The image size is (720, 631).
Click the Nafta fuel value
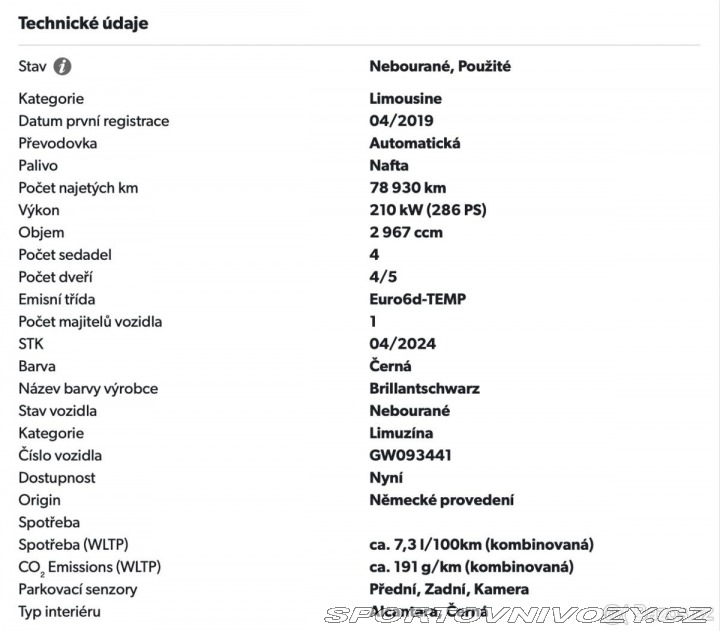point(389,165)
